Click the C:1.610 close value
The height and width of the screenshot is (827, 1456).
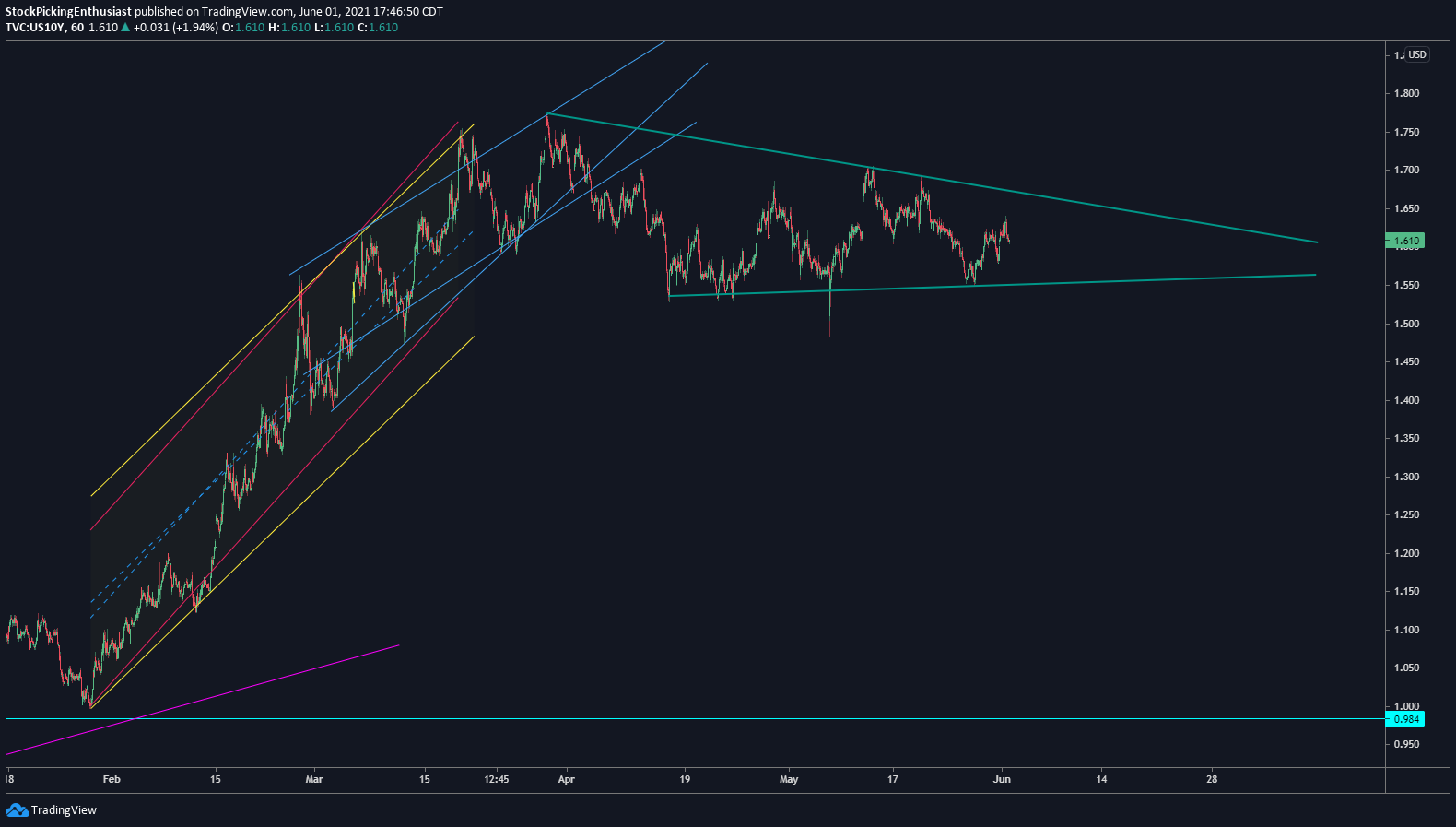(378, 28)
